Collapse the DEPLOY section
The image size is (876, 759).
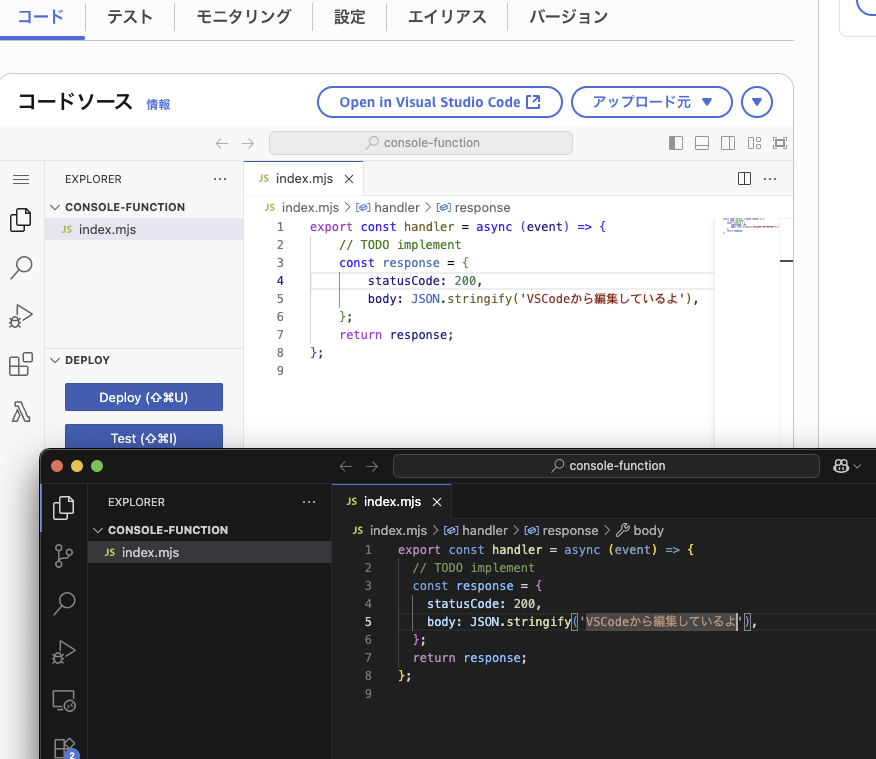55,360
